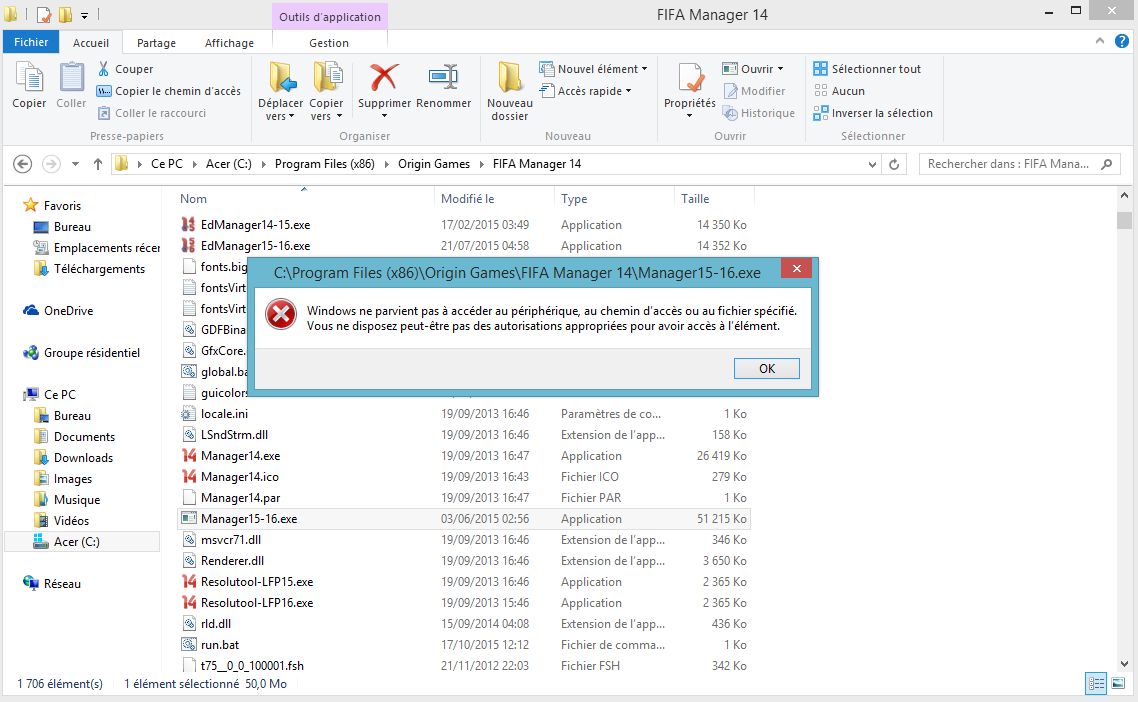1138x702 pixels.
Task: Click Historique in the ribbon
Action: (758, 113)
